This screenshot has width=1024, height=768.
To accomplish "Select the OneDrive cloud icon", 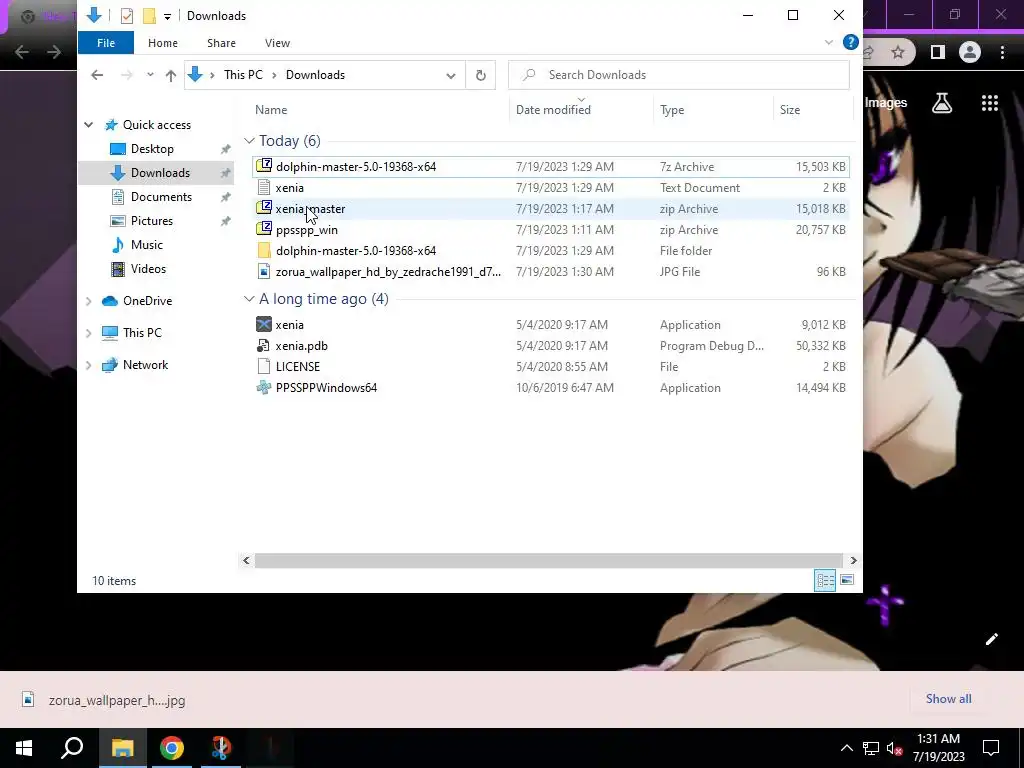I will [x=110, y=301].
